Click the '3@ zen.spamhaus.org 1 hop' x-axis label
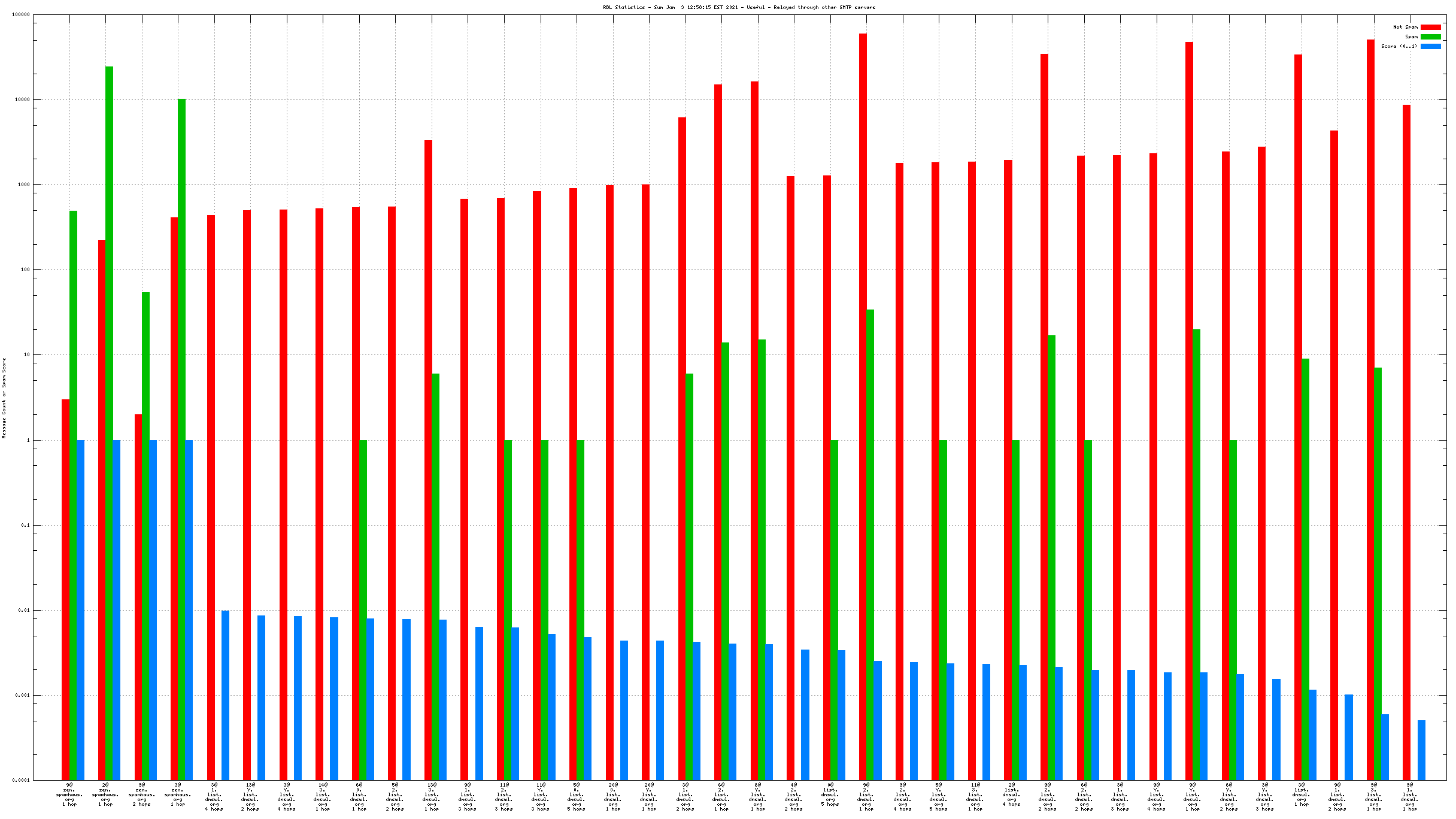The height and width of the screenshot is (819, 1456). click(x=178, y=794)
